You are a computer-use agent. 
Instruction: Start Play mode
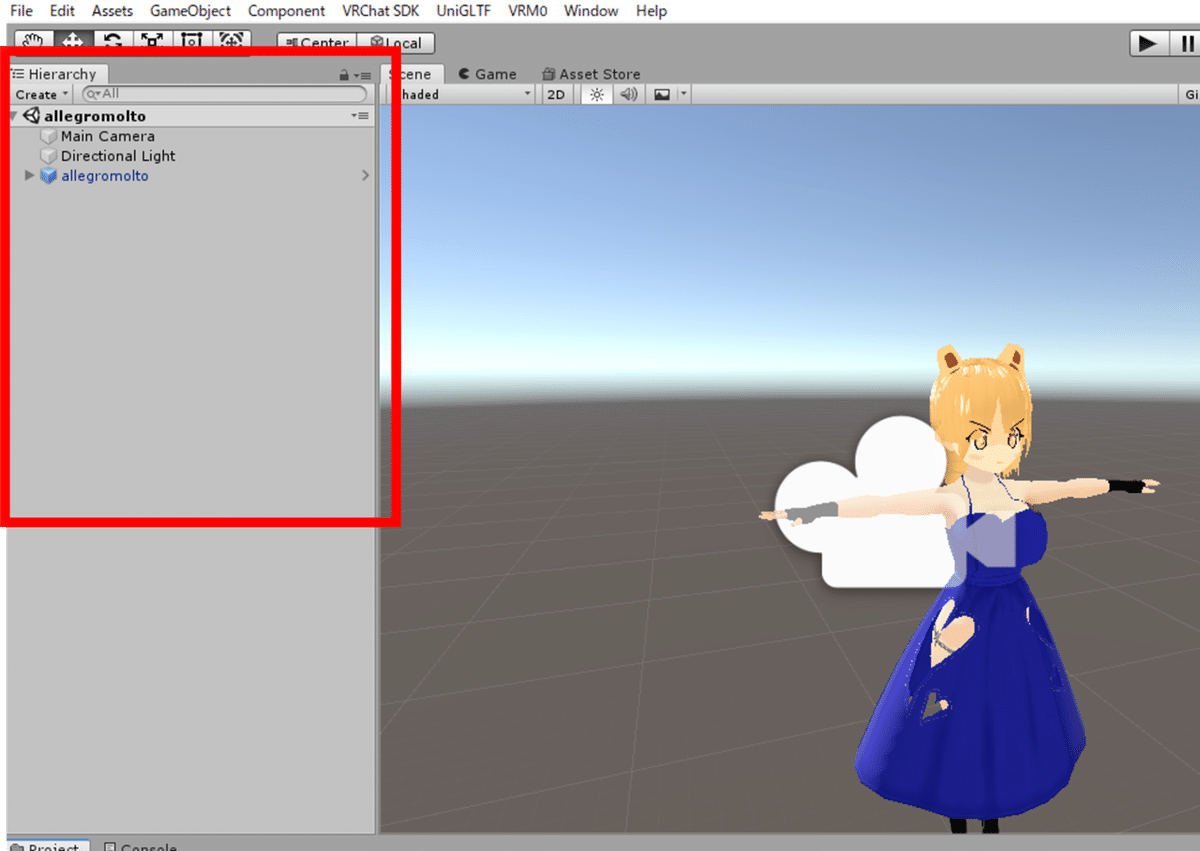pyautogui.click(x=1149, y=43)
